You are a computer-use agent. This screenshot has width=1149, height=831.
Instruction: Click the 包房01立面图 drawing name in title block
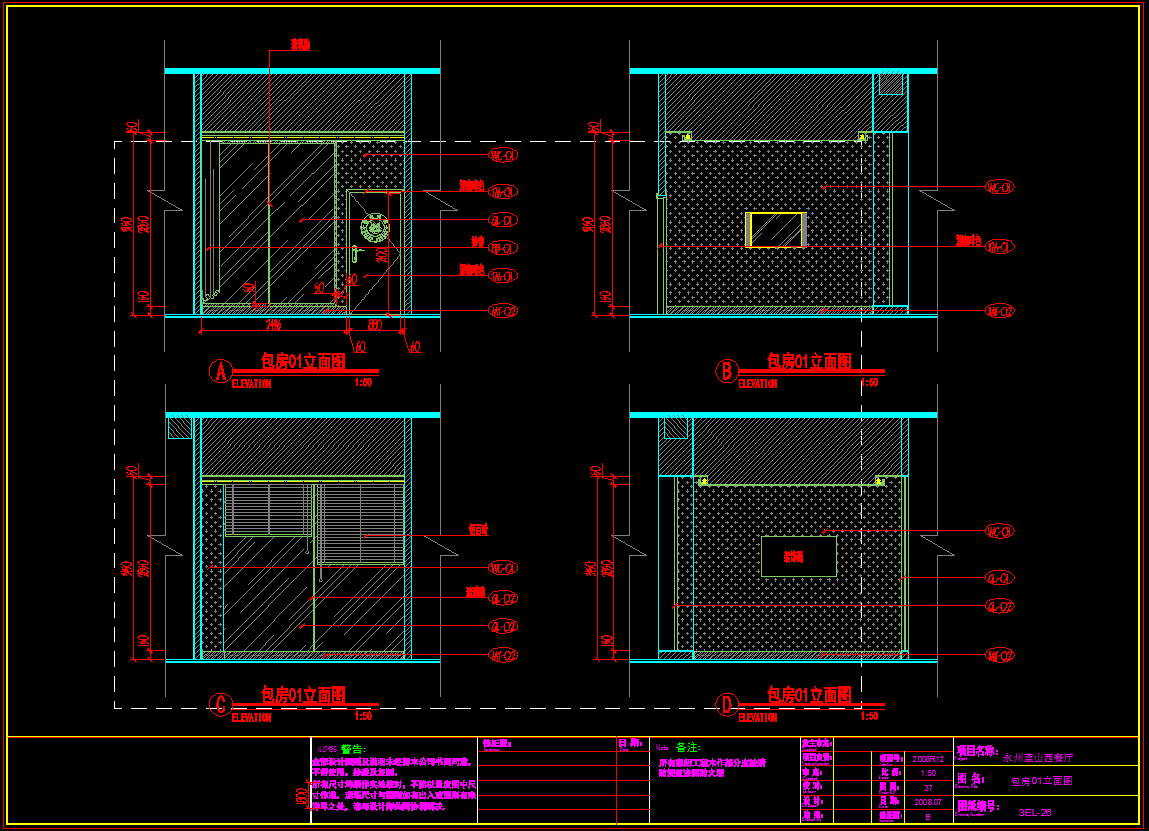[x=1041, y=781]
